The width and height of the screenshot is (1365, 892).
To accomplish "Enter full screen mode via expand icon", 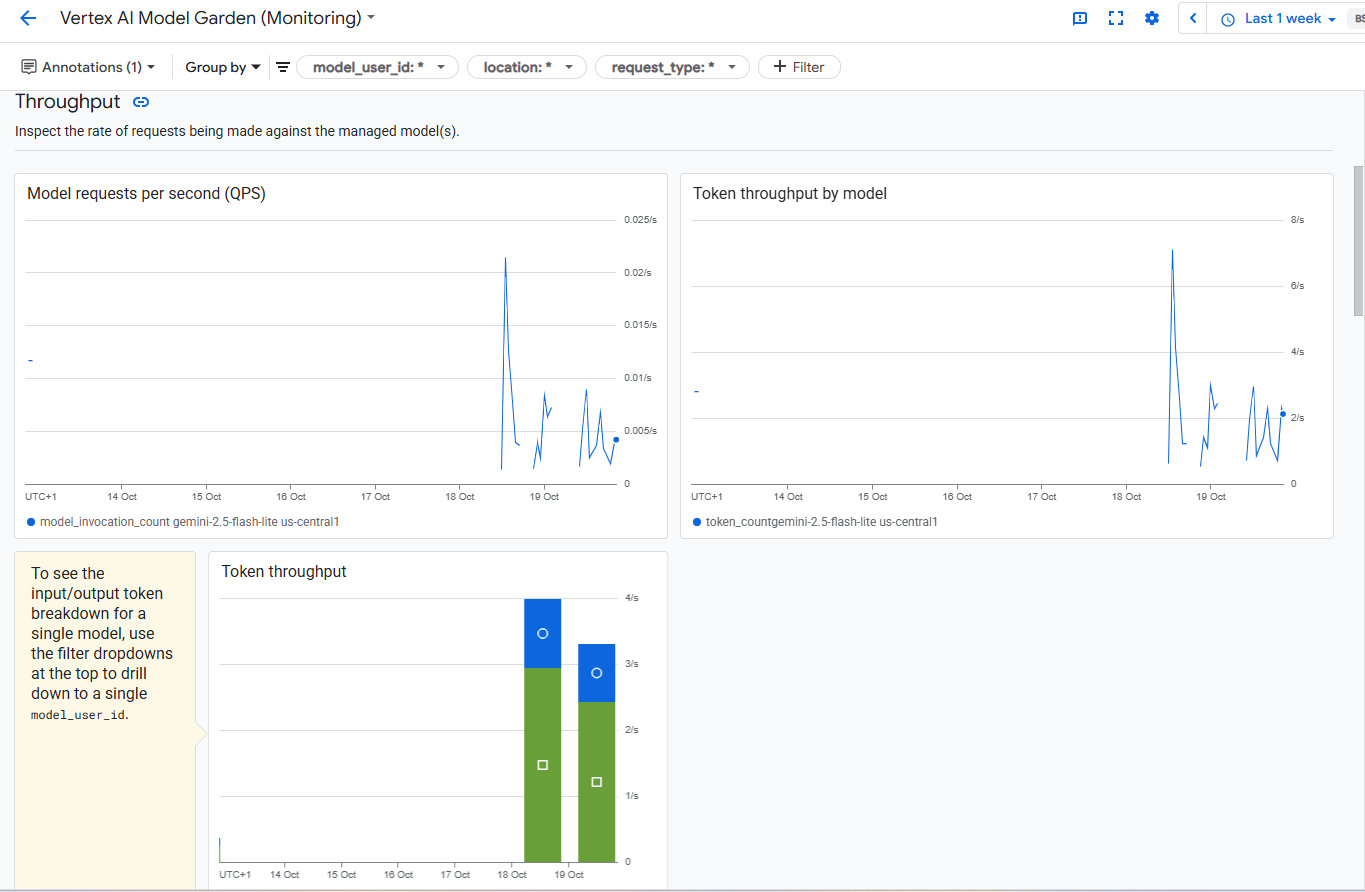I will click(x=1116, y=18).
